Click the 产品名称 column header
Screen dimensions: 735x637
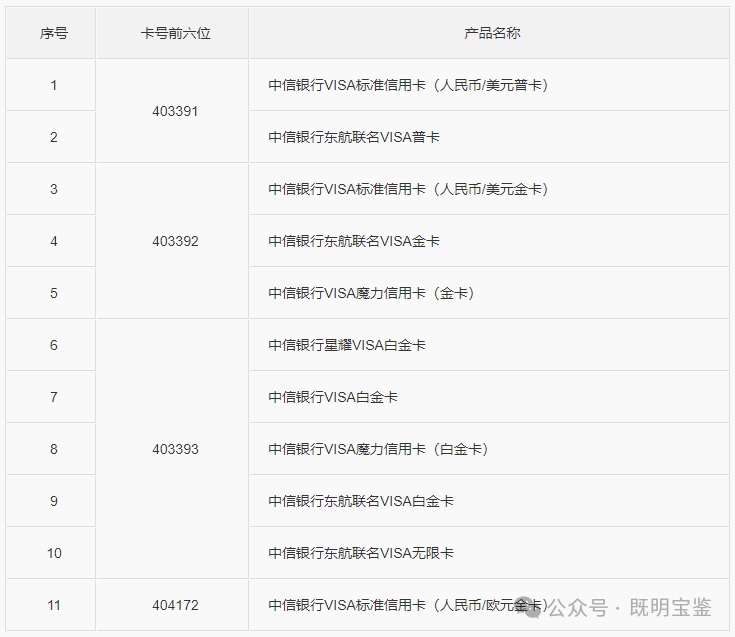point(492,33)
